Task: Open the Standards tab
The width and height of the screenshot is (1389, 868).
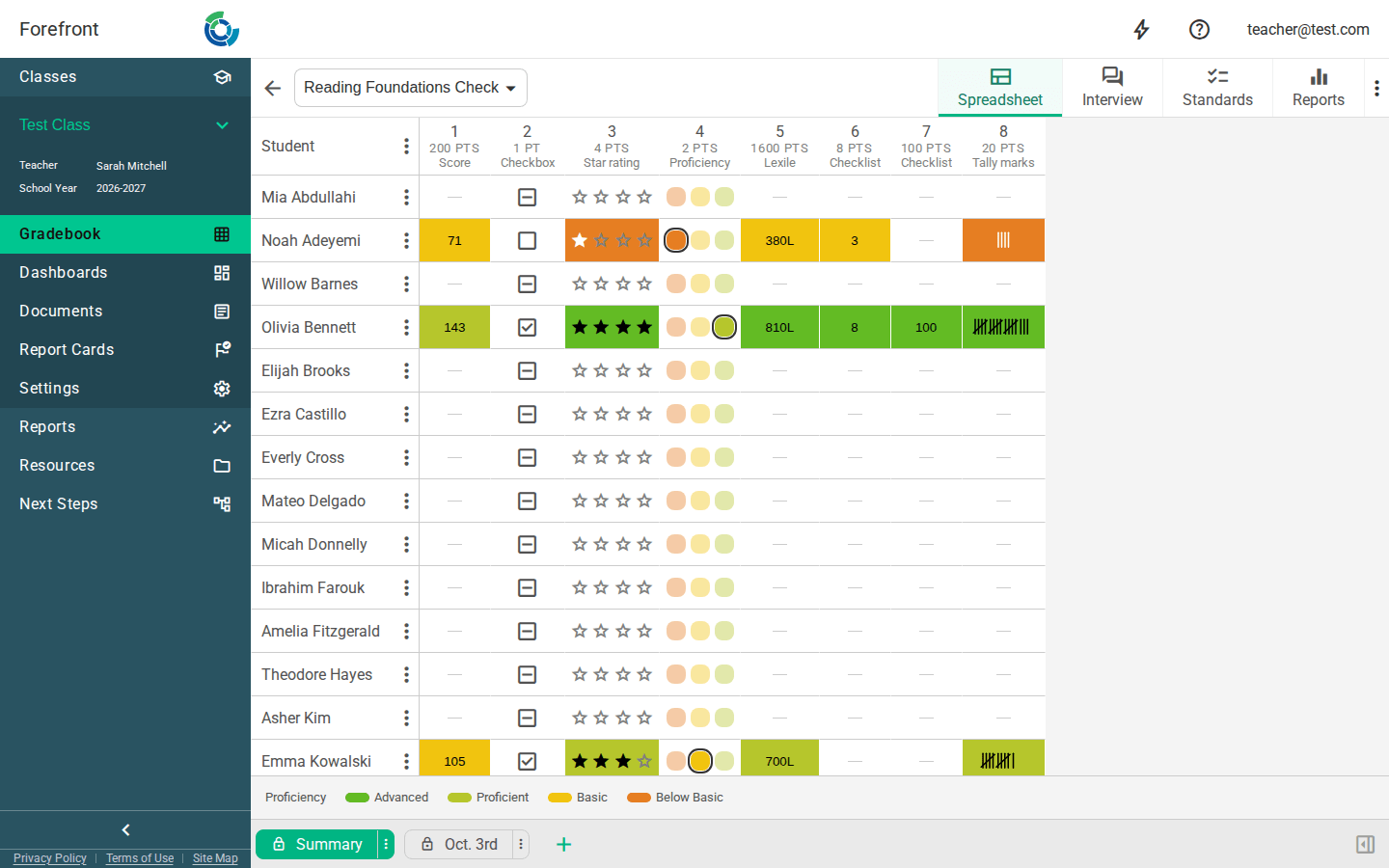Action: 1217,88
